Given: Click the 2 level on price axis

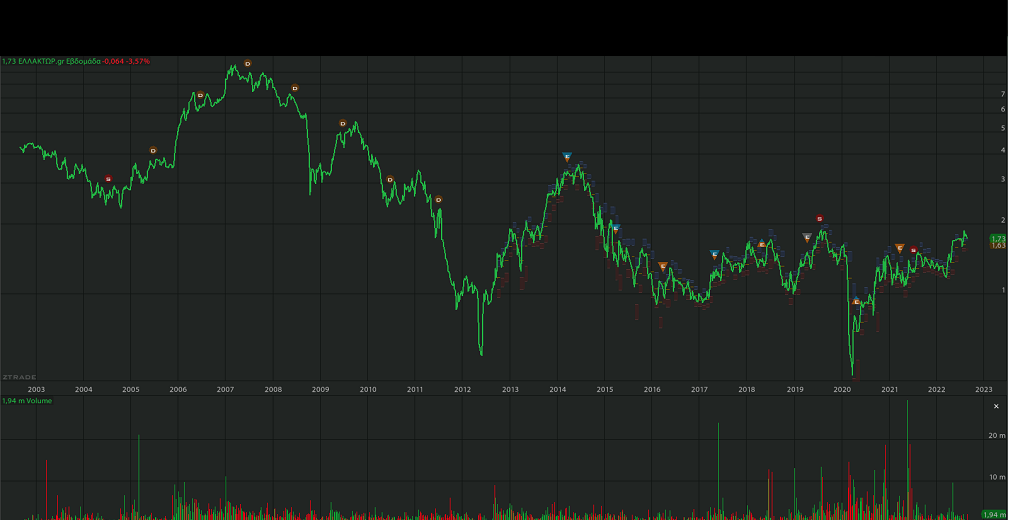Looking at the screenshot, I should tap(1003, 220).
